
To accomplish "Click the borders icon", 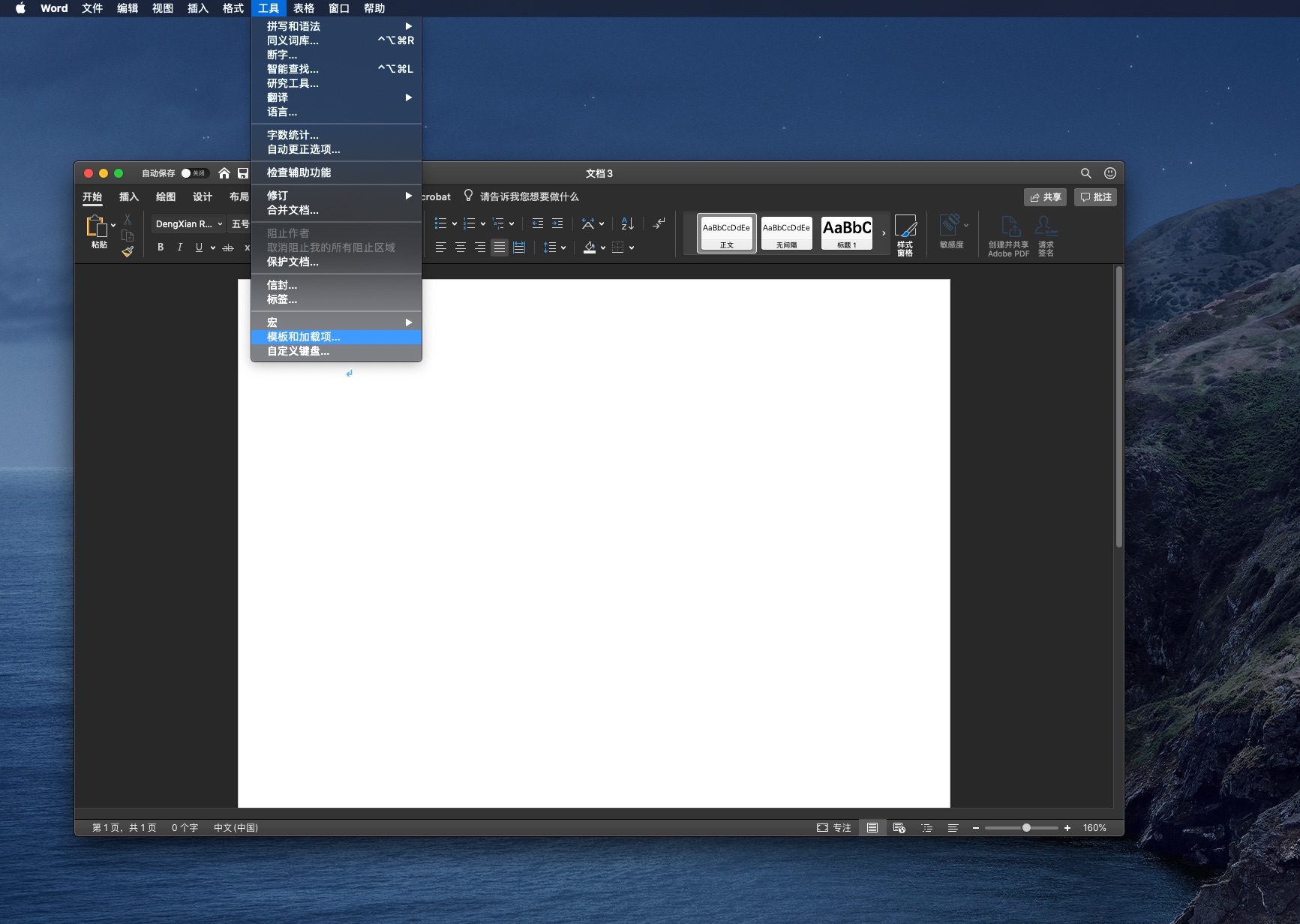I will tap(618, 247).
